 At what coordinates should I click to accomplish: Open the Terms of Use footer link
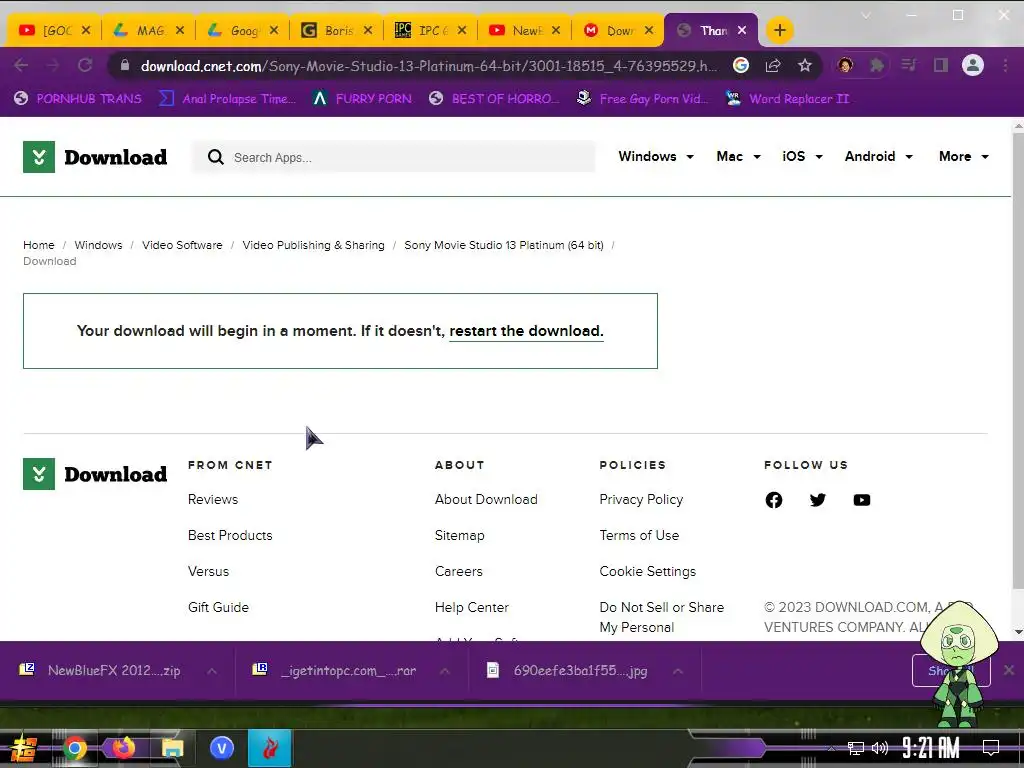pos(639,536)
